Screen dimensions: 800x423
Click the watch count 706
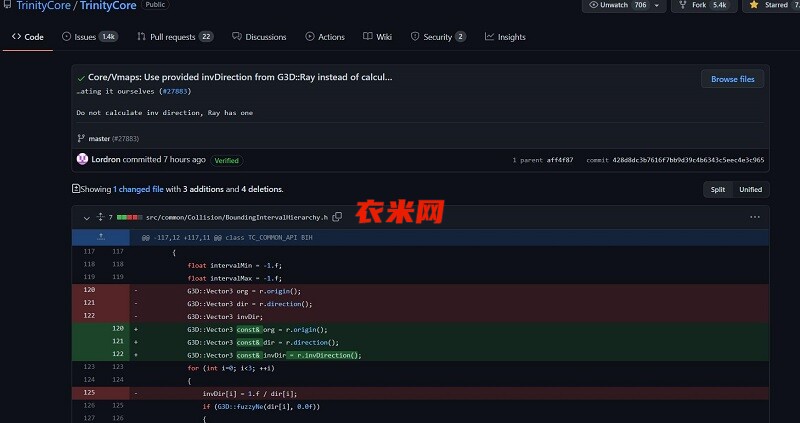tap(640, 5)
